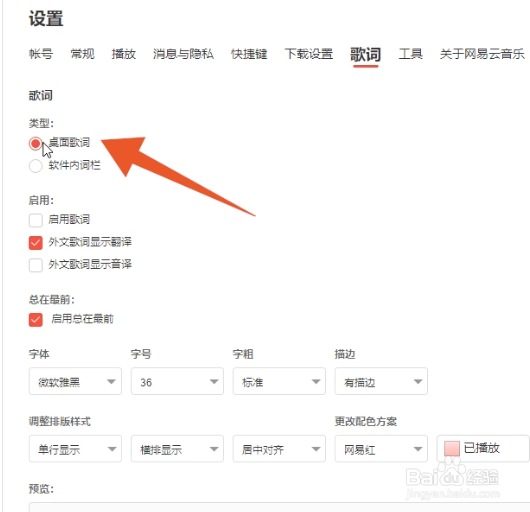The height and width of the screenshot is (512, 530).
Task: Click the 启用歌词 label text
Action: tap(69, 219)
